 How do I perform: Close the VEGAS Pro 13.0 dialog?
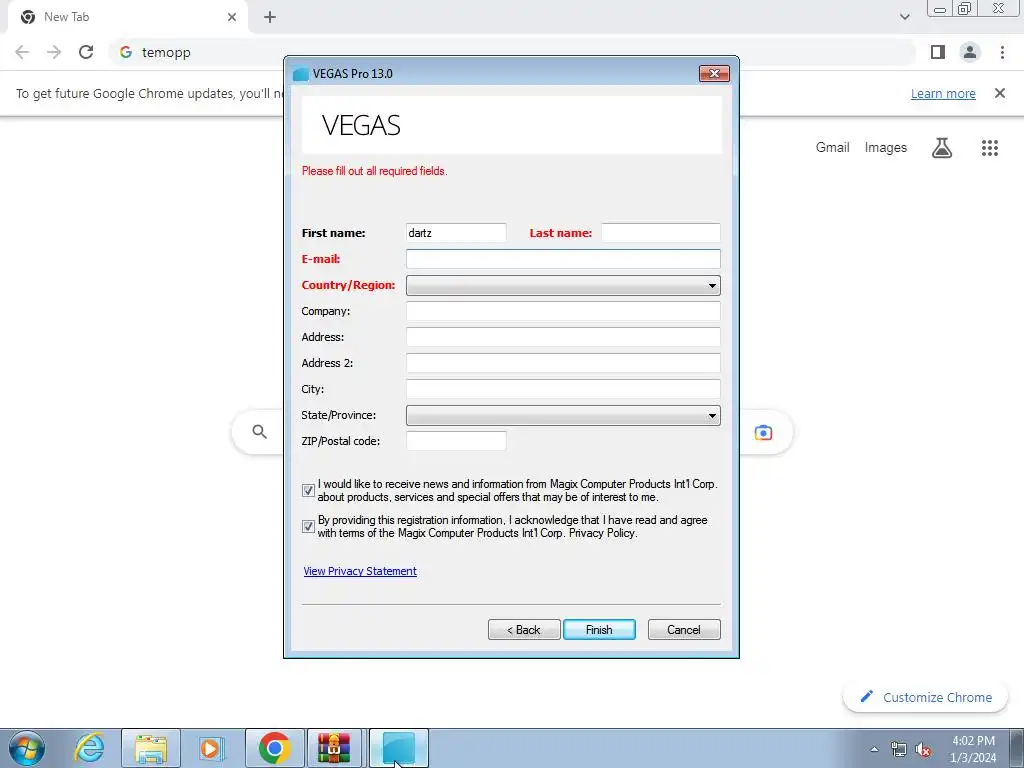point(714,74)
